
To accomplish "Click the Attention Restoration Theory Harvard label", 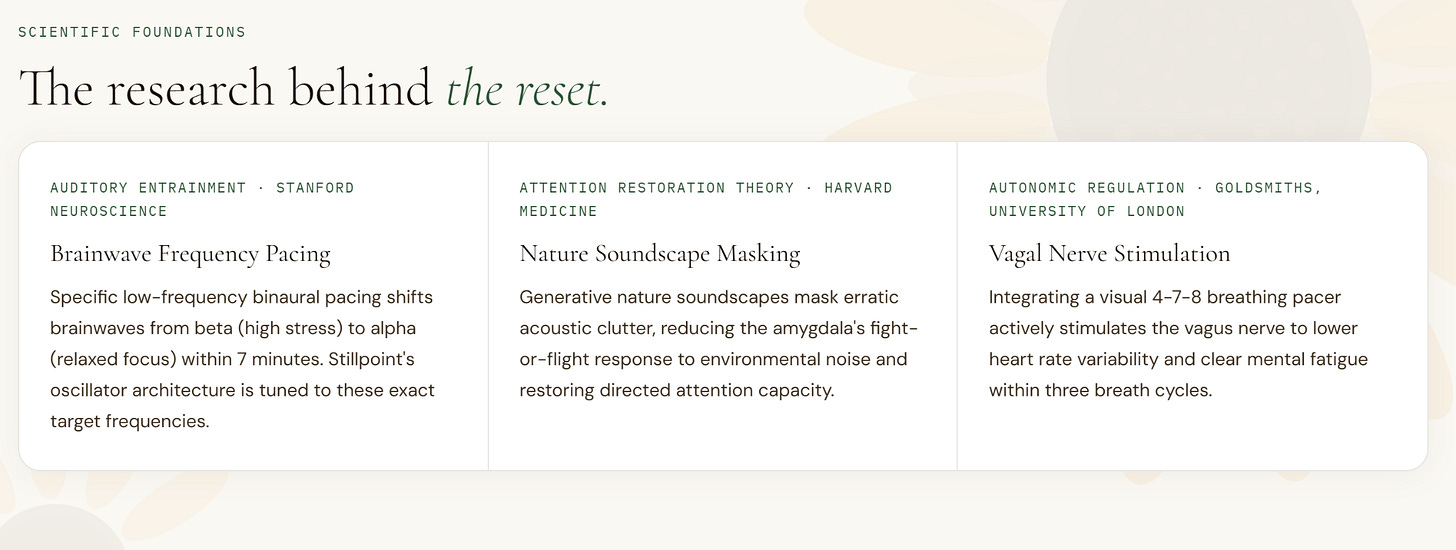I will pyautogui.click(x=706, y=199).
